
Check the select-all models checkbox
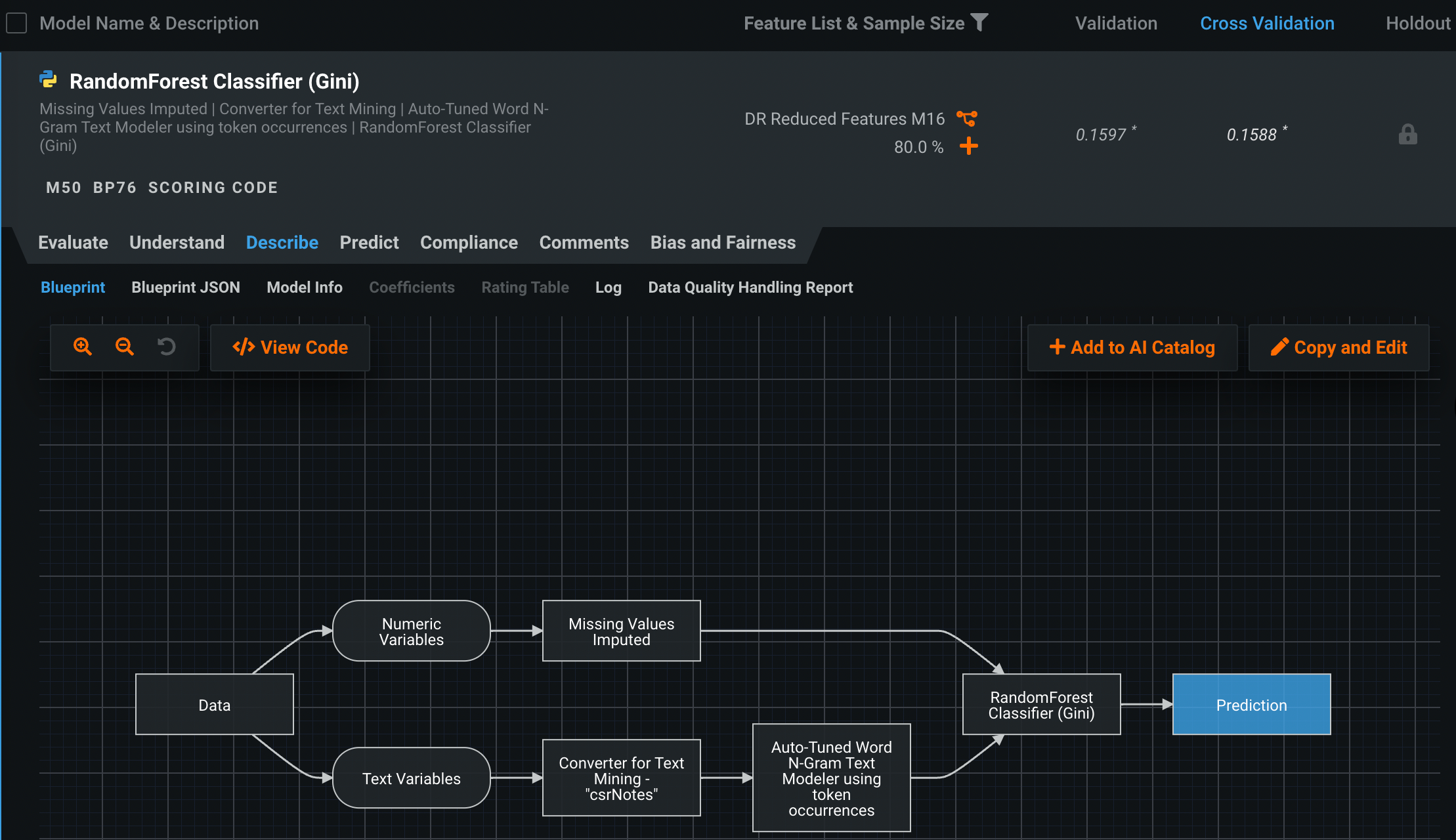tap(16, 24)
